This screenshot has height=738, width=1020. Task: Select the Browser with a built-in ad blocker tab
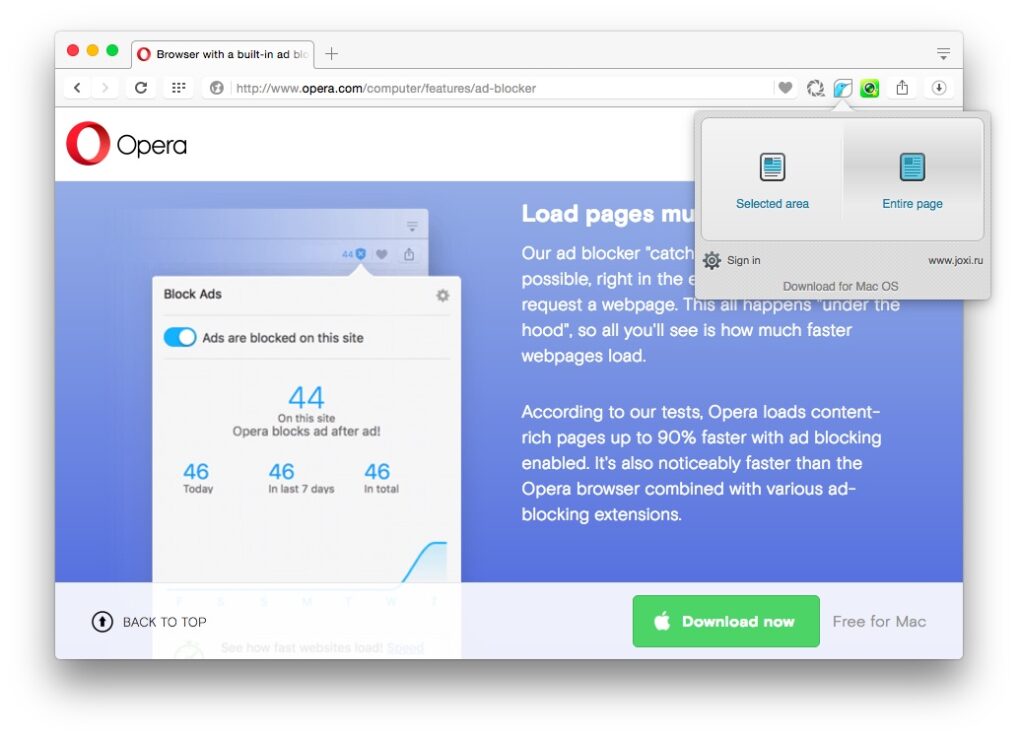[x=223, y=54]
